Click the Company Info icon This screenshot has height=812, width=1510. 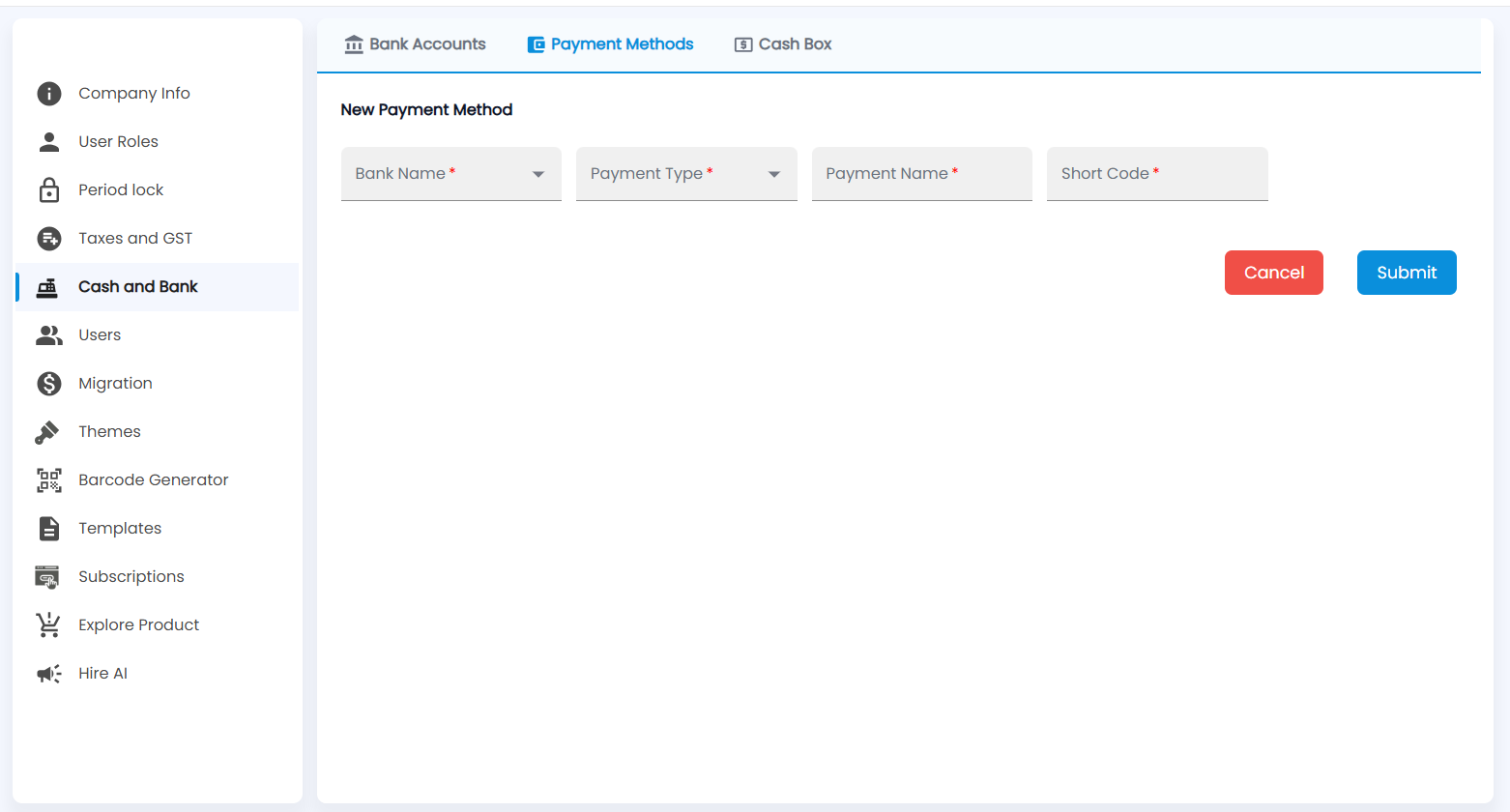pyautogui.click(x=48, y=93)
